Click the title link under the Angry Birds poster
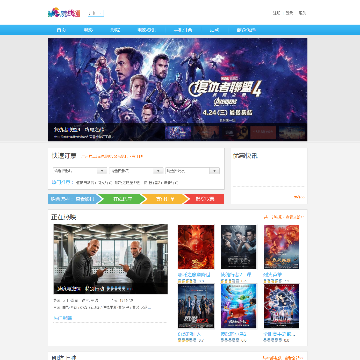 pos(233,334)
